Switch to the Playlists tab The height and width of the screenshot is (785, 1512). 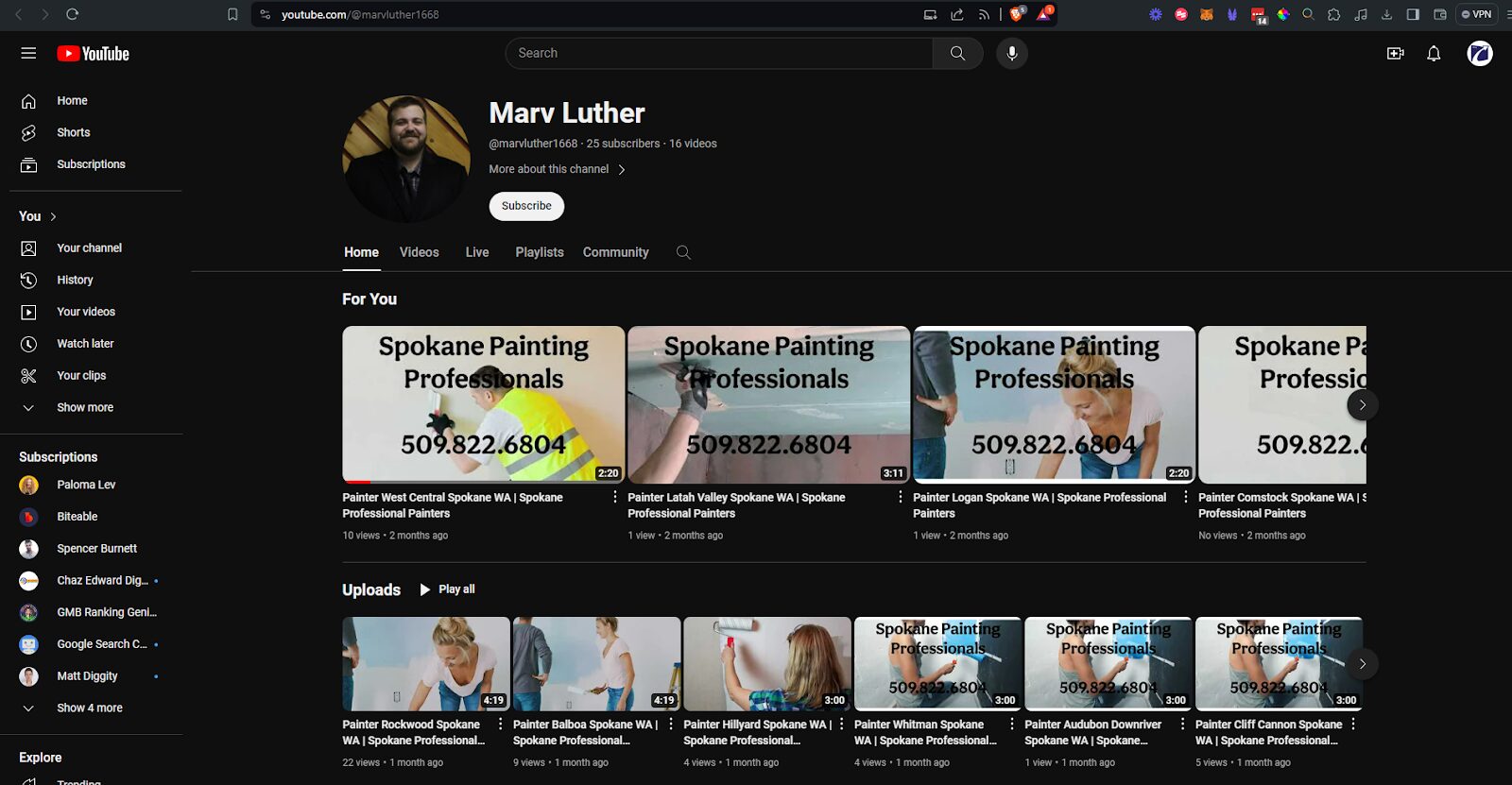point(540,252)
